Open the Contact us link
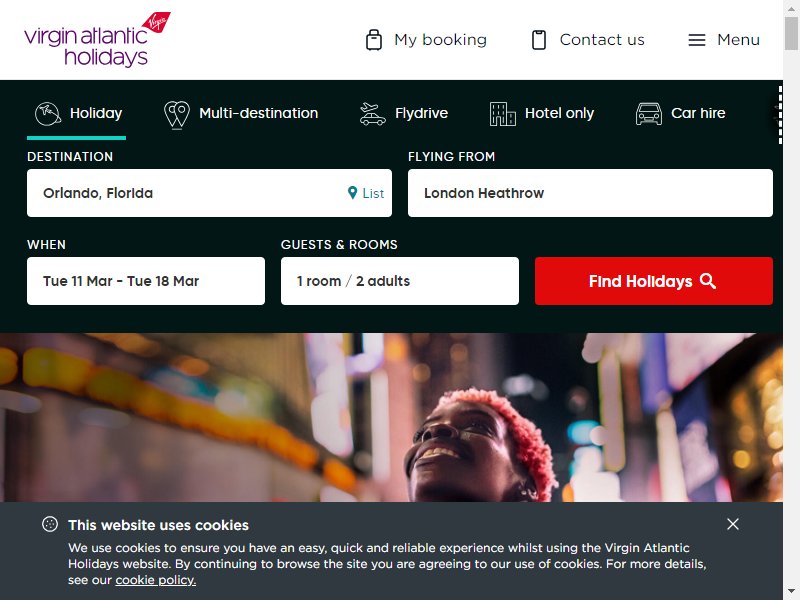The image size is (800, 600). (602, 40)
